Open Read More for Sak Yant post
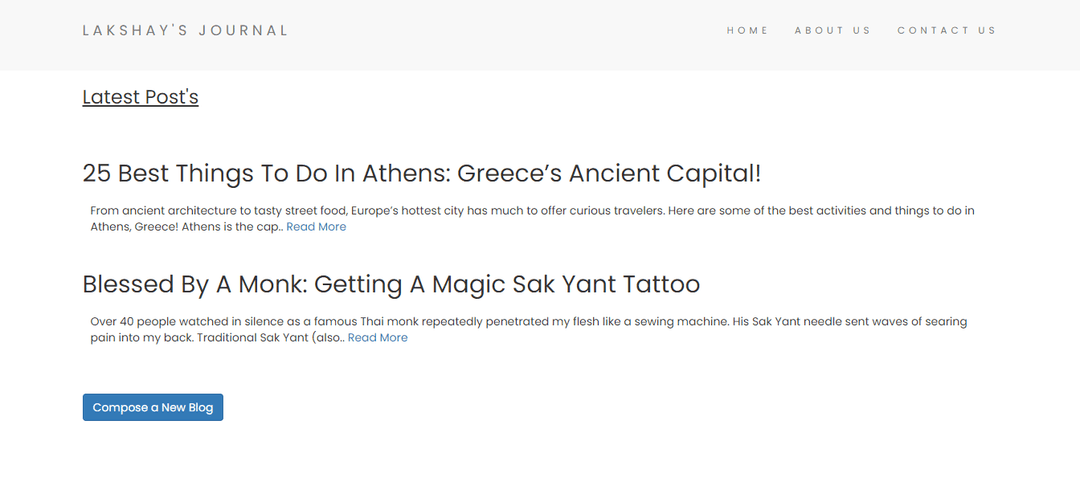 click(377, 338)
